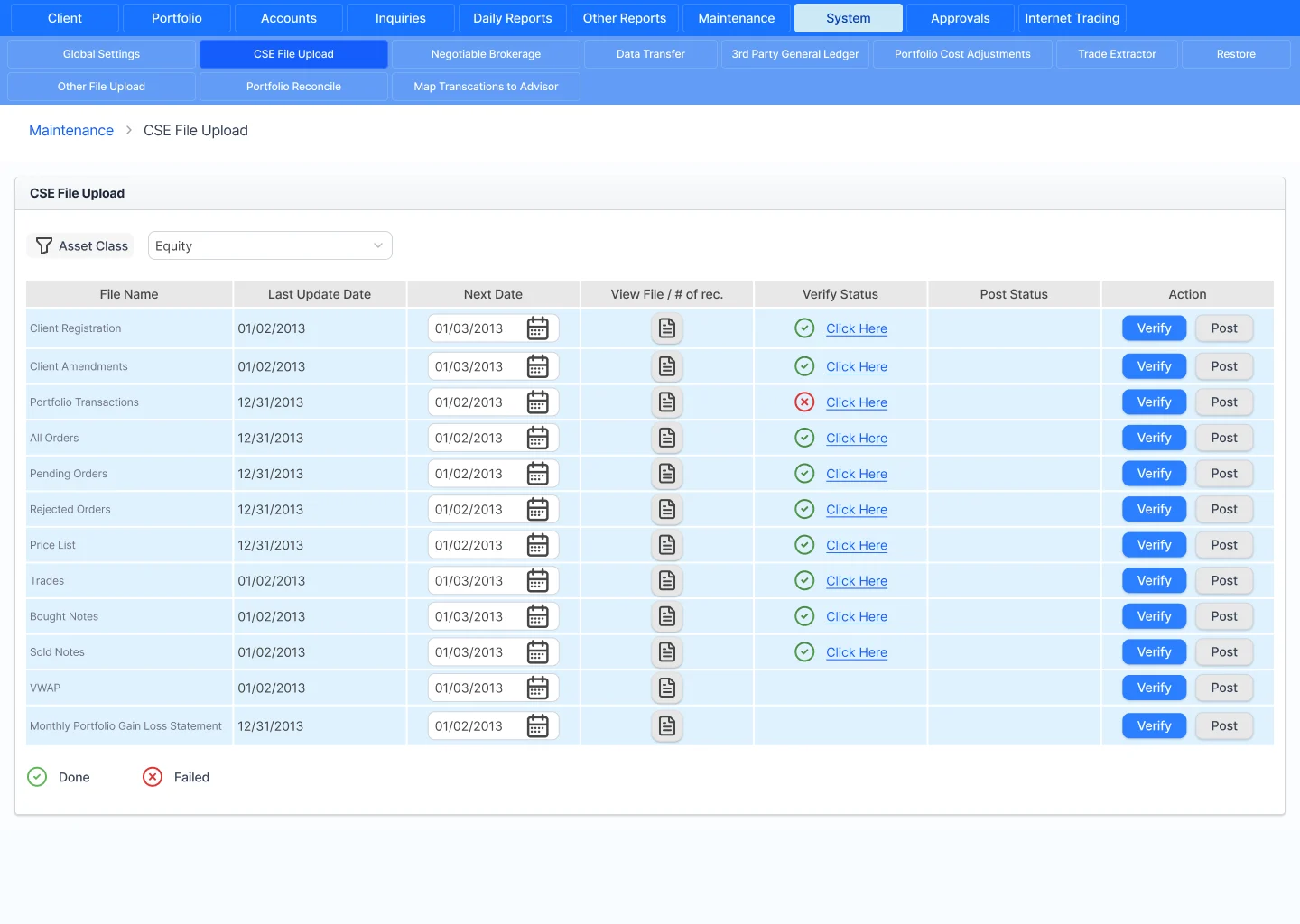Click Here link for Portfolio Transactions
1300x924 pixels.
click(857, 402)
